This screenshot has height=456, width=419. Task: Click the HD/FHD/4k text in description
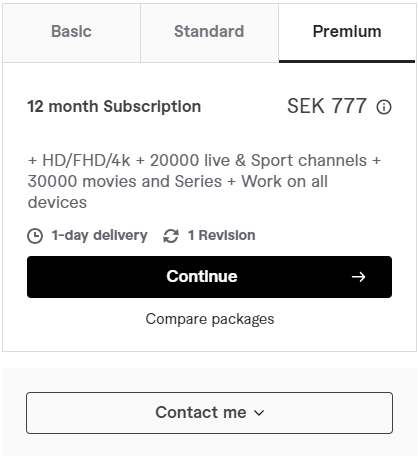[86, 160]
